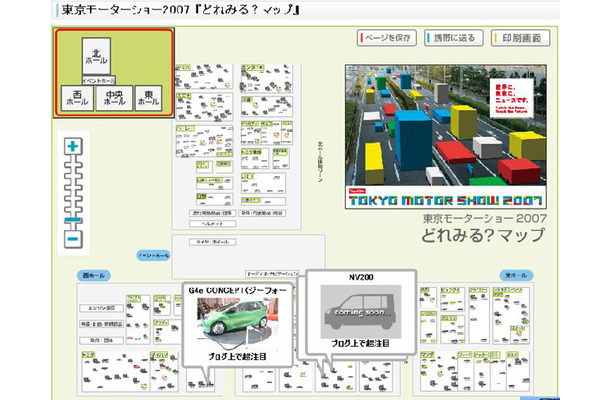Click the 携帯に送る button
This screenshot has width=610, height=400.
coord(454,38)
